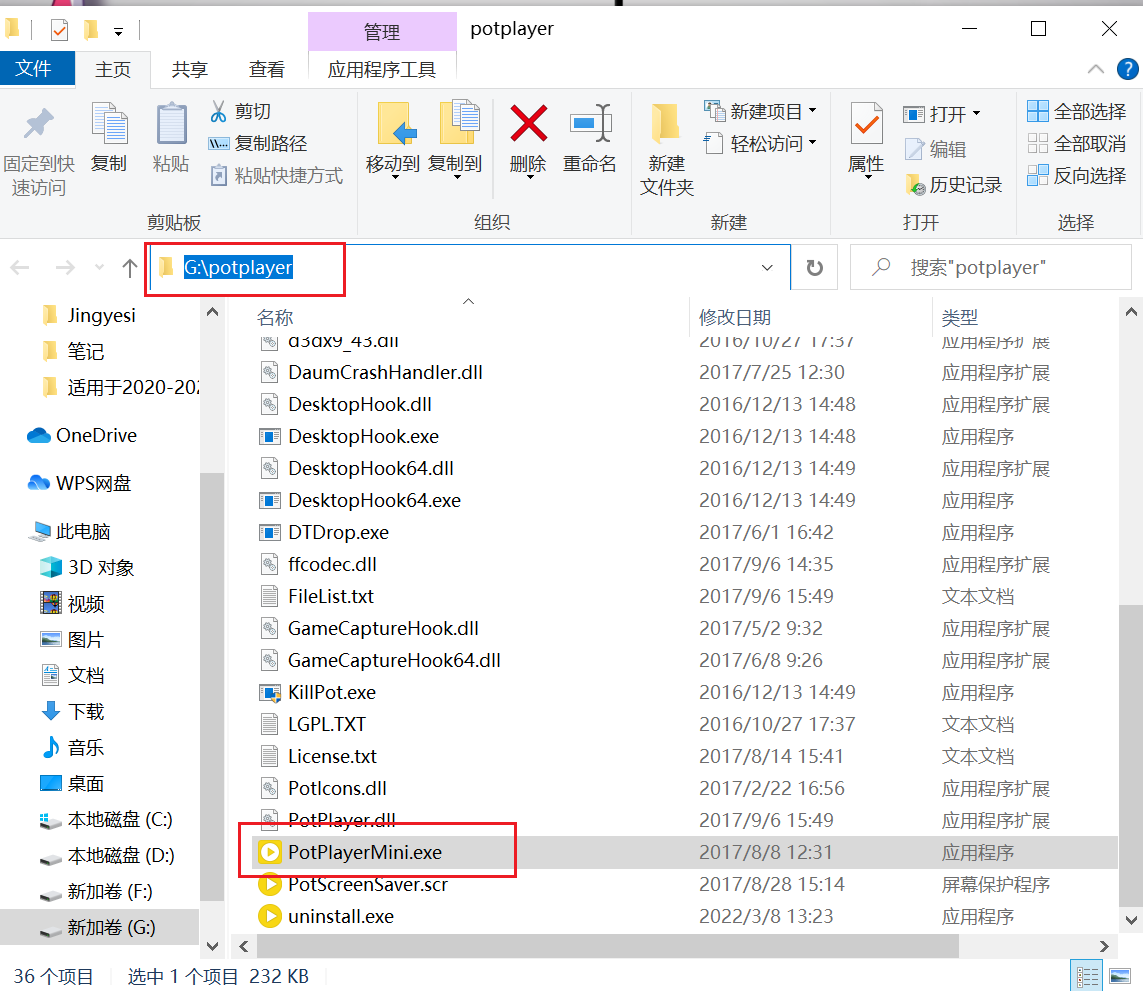The width and height of the screenshot is (1143, 991).
Task: Click the horizontal scrollbar of the file list
Action: coord(607,947)
